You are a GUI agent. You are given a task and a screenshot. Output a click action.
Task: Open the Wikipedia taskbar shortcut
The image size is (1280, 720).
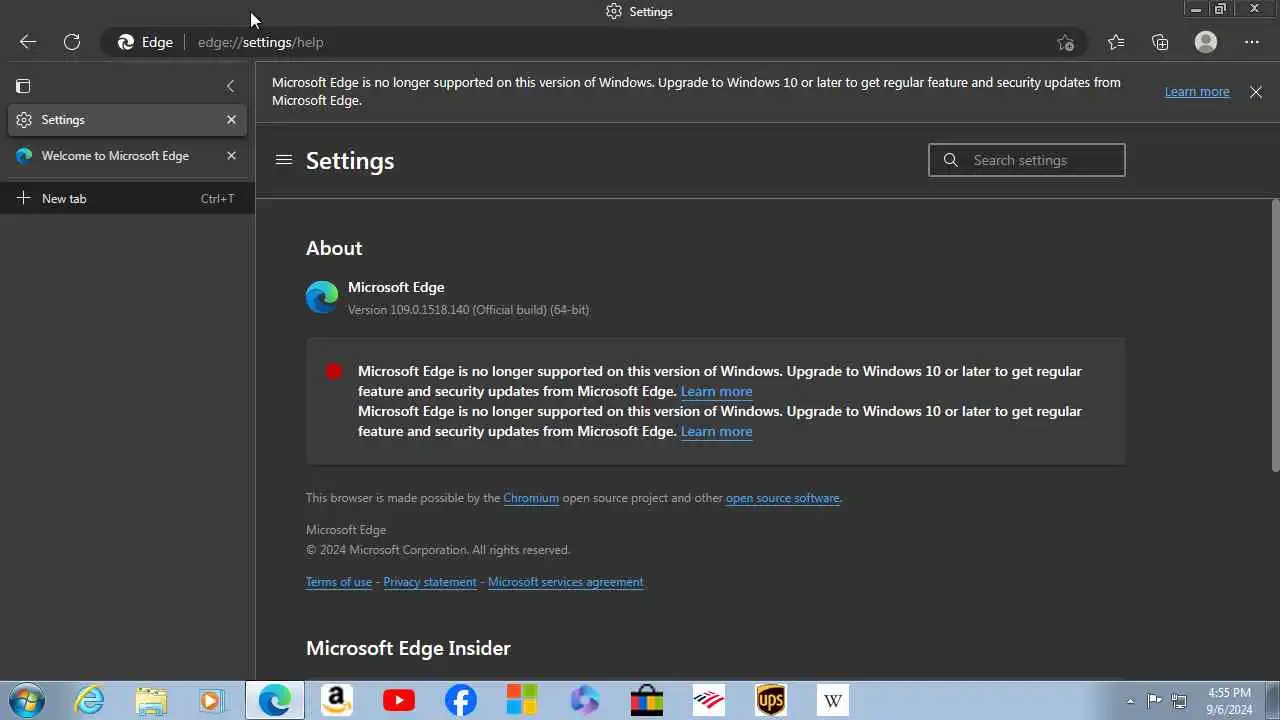[833, 700]
